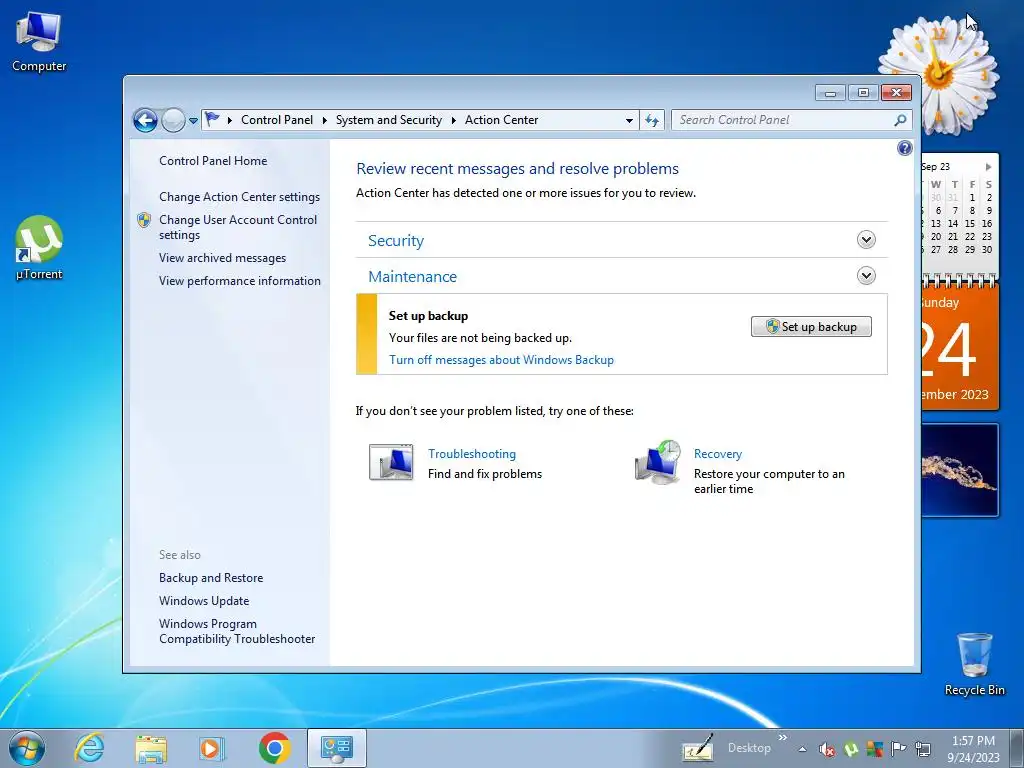
Task: Click the Maintenance section heading
Action: pos(413,276)
